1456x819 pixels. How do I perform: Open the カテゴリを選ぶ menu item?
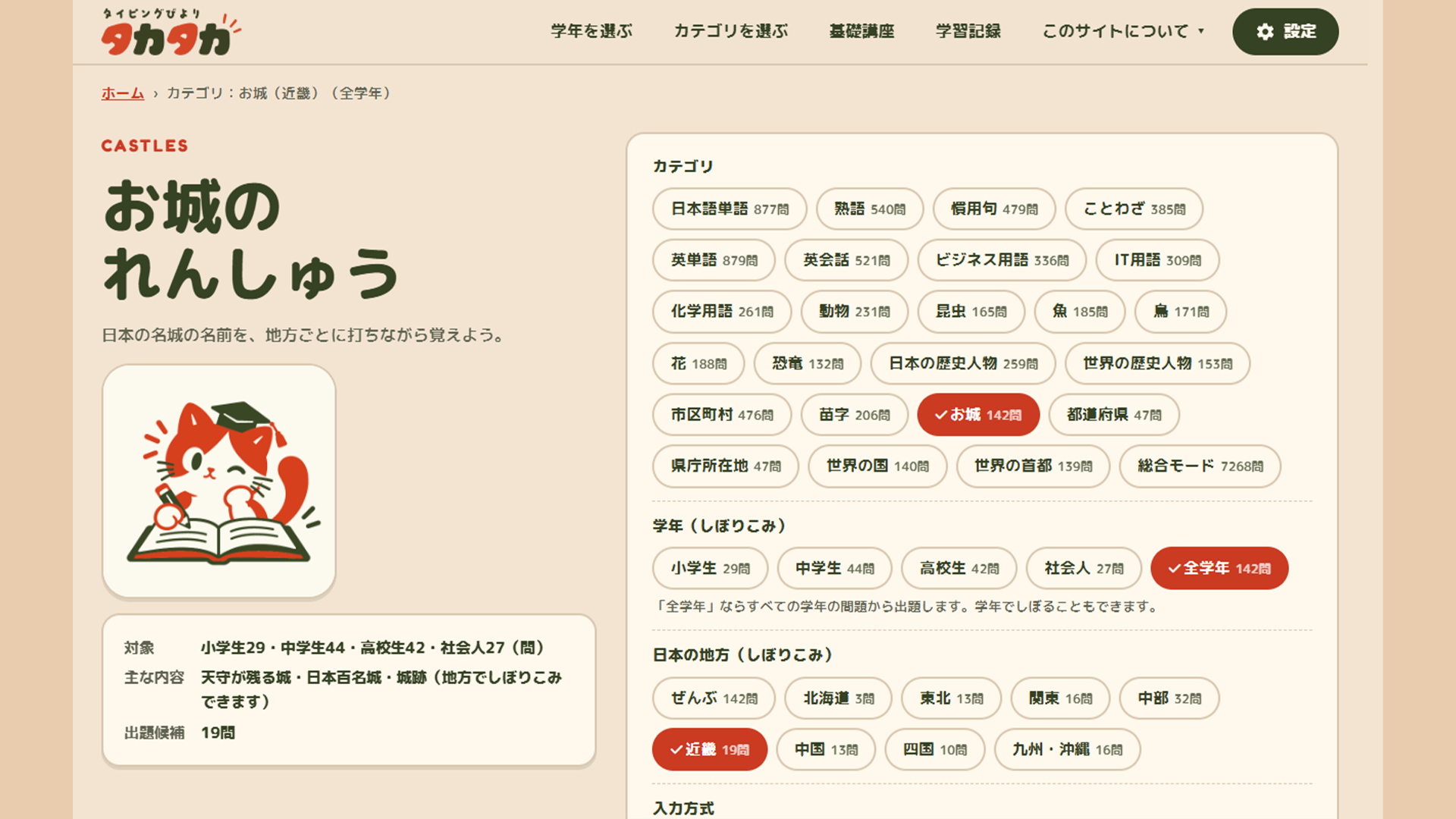coord(731,32)
